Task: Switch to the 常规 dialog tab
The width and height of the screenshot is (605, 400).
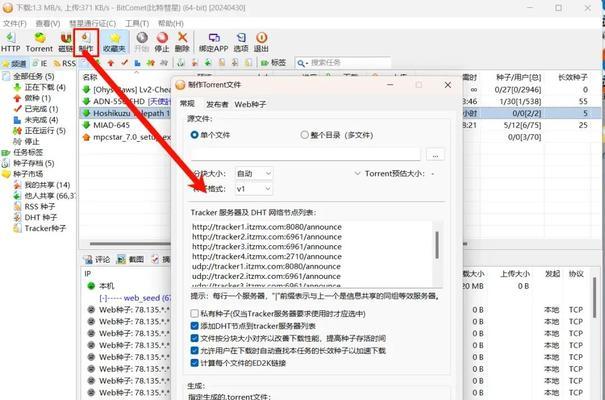Action: coord(188,103)
